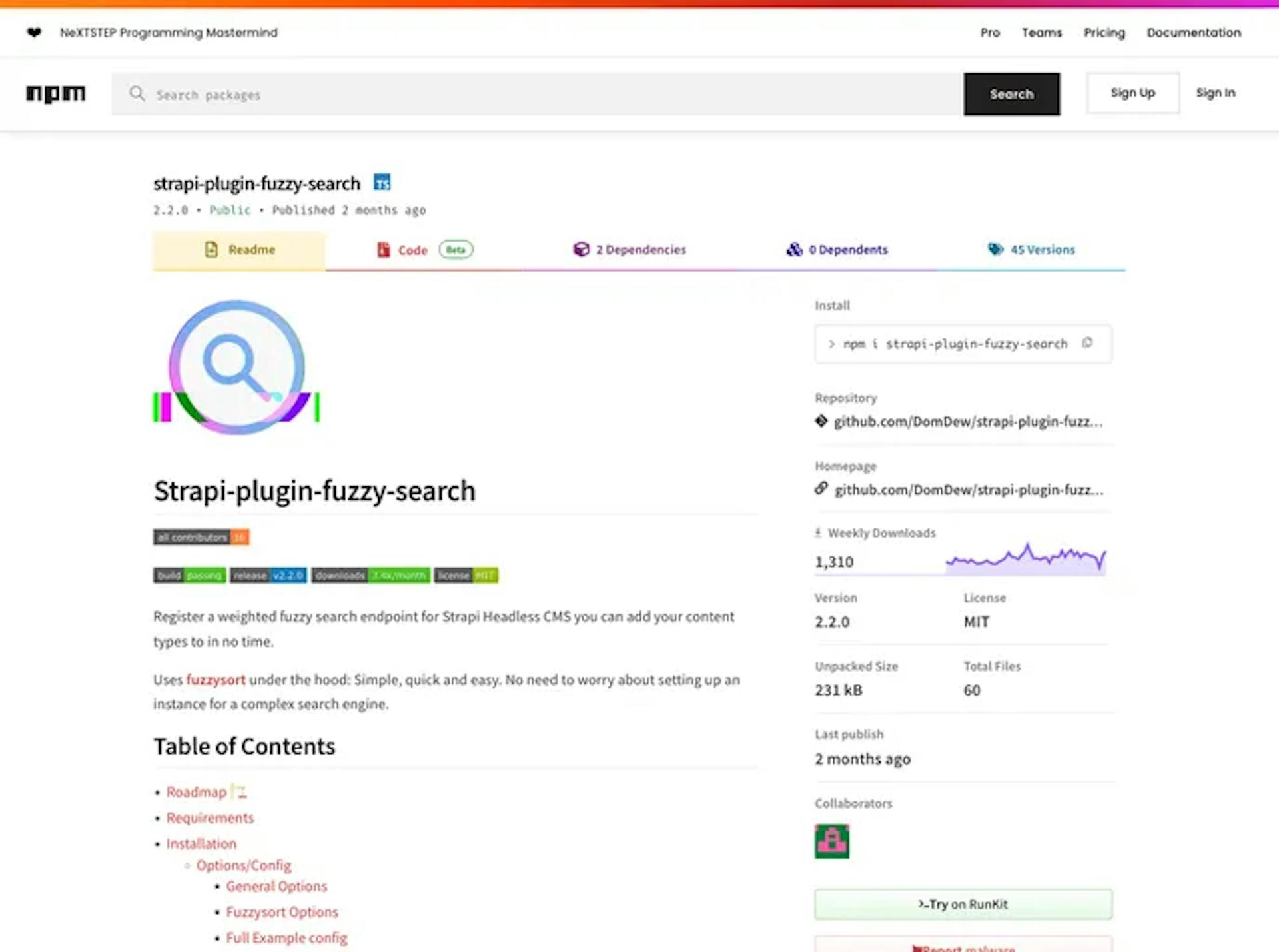Jump to Full Example config link
The height and width of the screenshot is (952, 1279).
coord(286,938)
